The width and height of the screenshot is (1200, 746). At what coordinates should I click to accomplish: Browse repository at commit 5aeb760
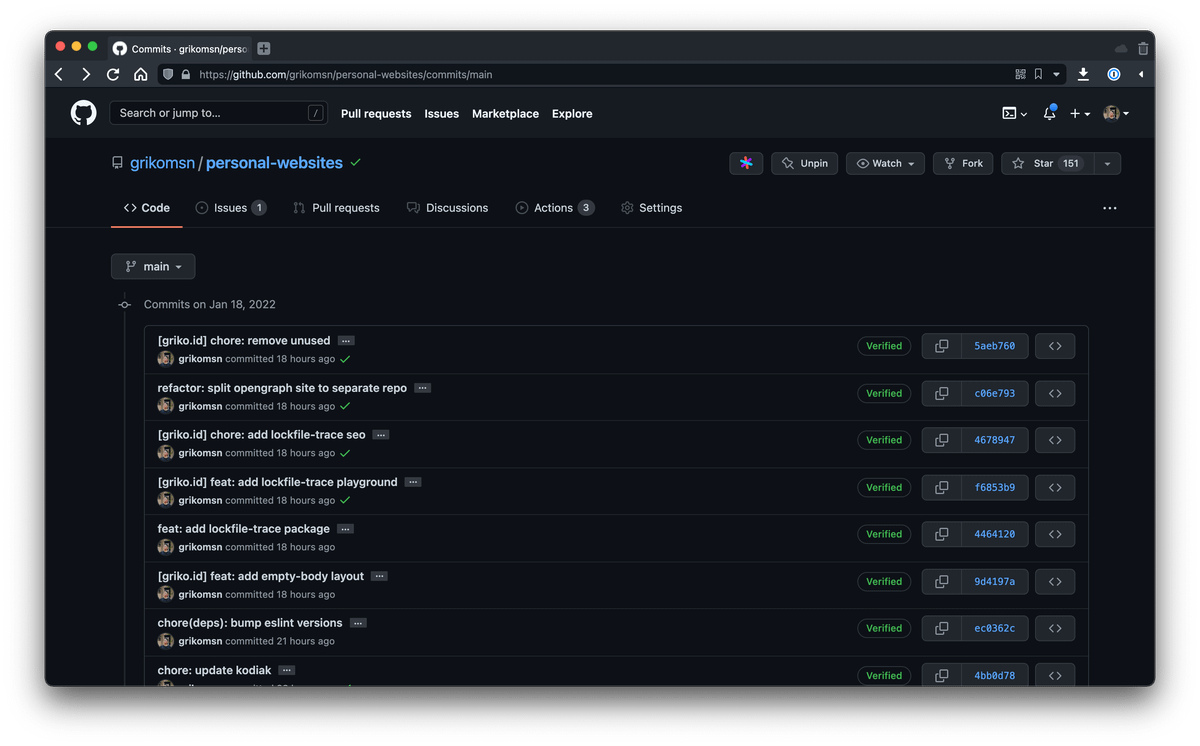click(1055, 346)
